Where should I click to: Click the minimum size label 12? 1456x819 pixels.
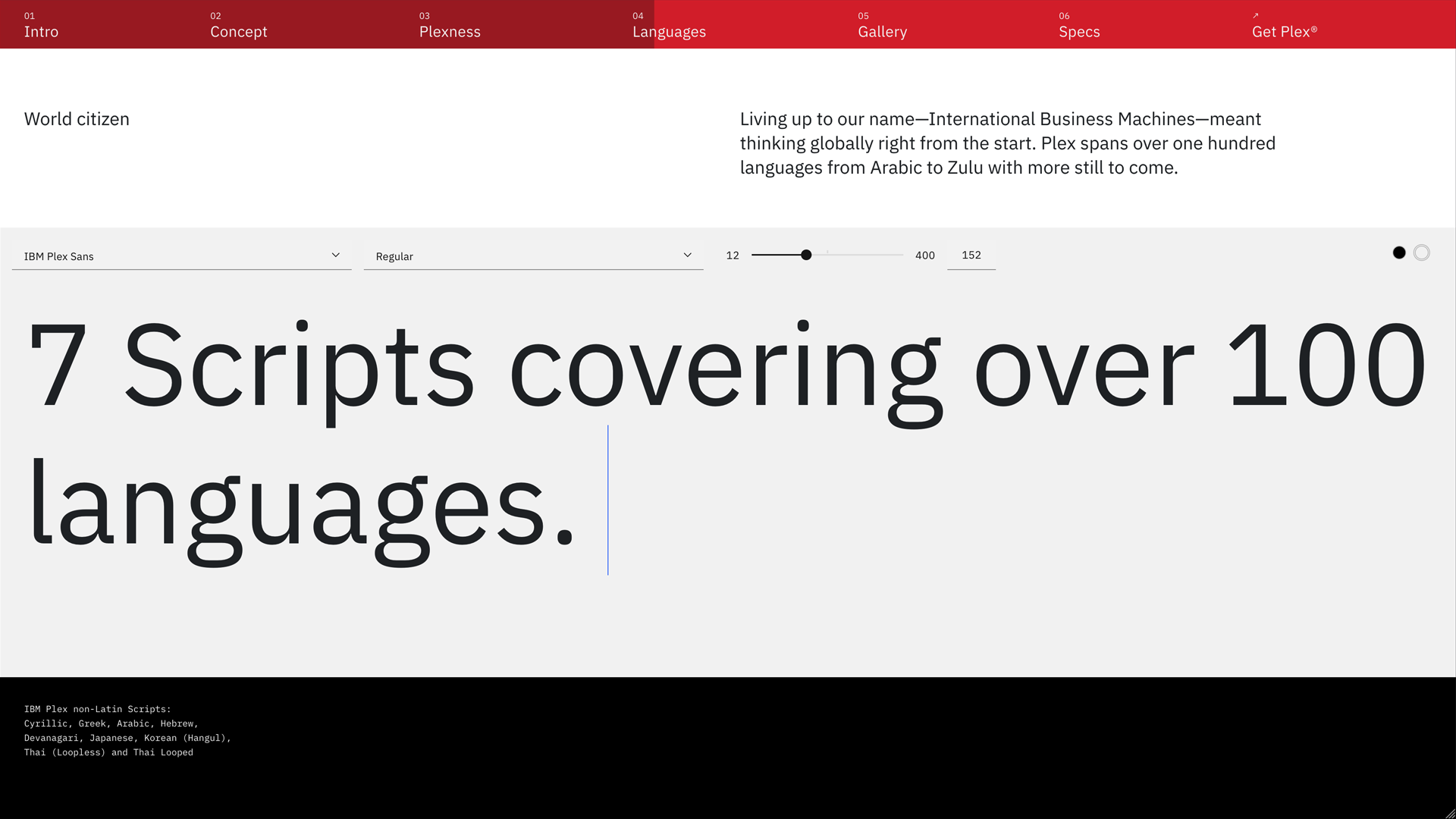733,256
